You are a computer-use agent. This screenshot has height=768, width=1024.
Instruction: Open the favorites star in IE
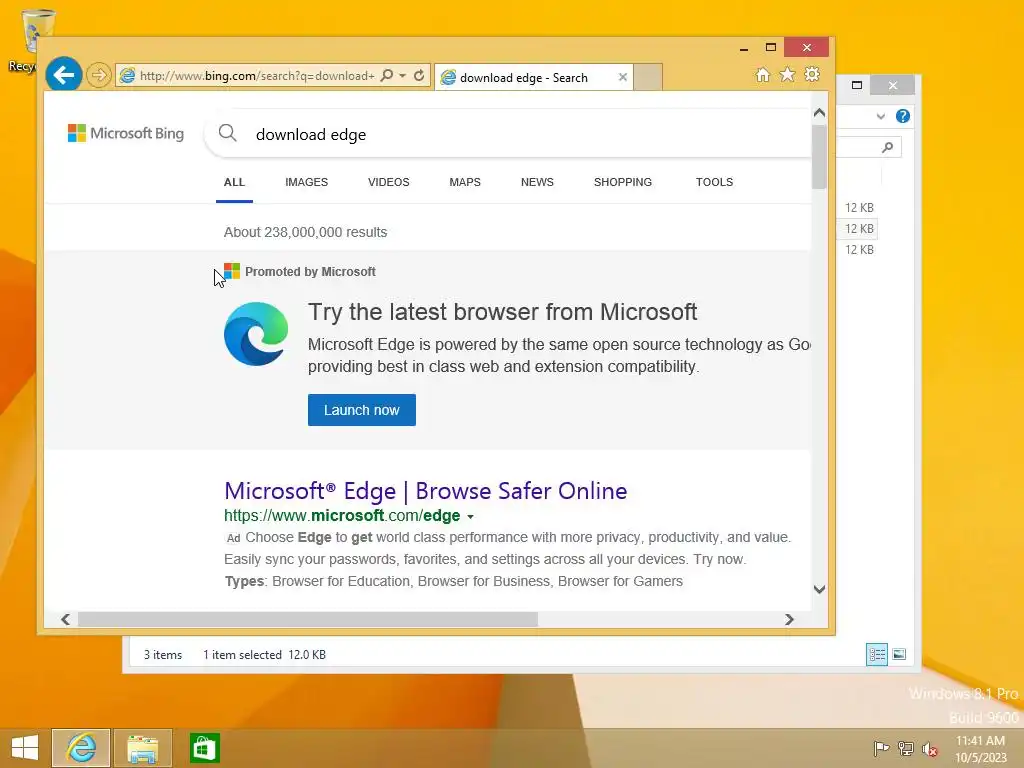788,74
